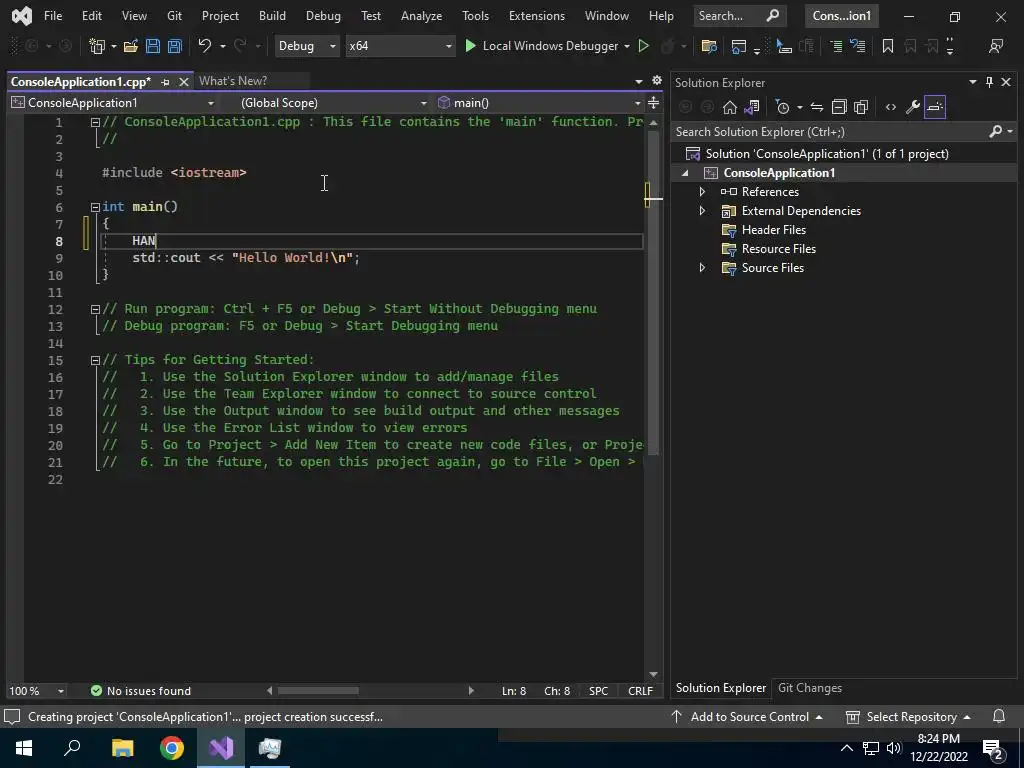Image resolution: width=1024 pixels, height=768 pixels.
Task: Click Add to Source Control in status bar
Action: click(747, 716)
